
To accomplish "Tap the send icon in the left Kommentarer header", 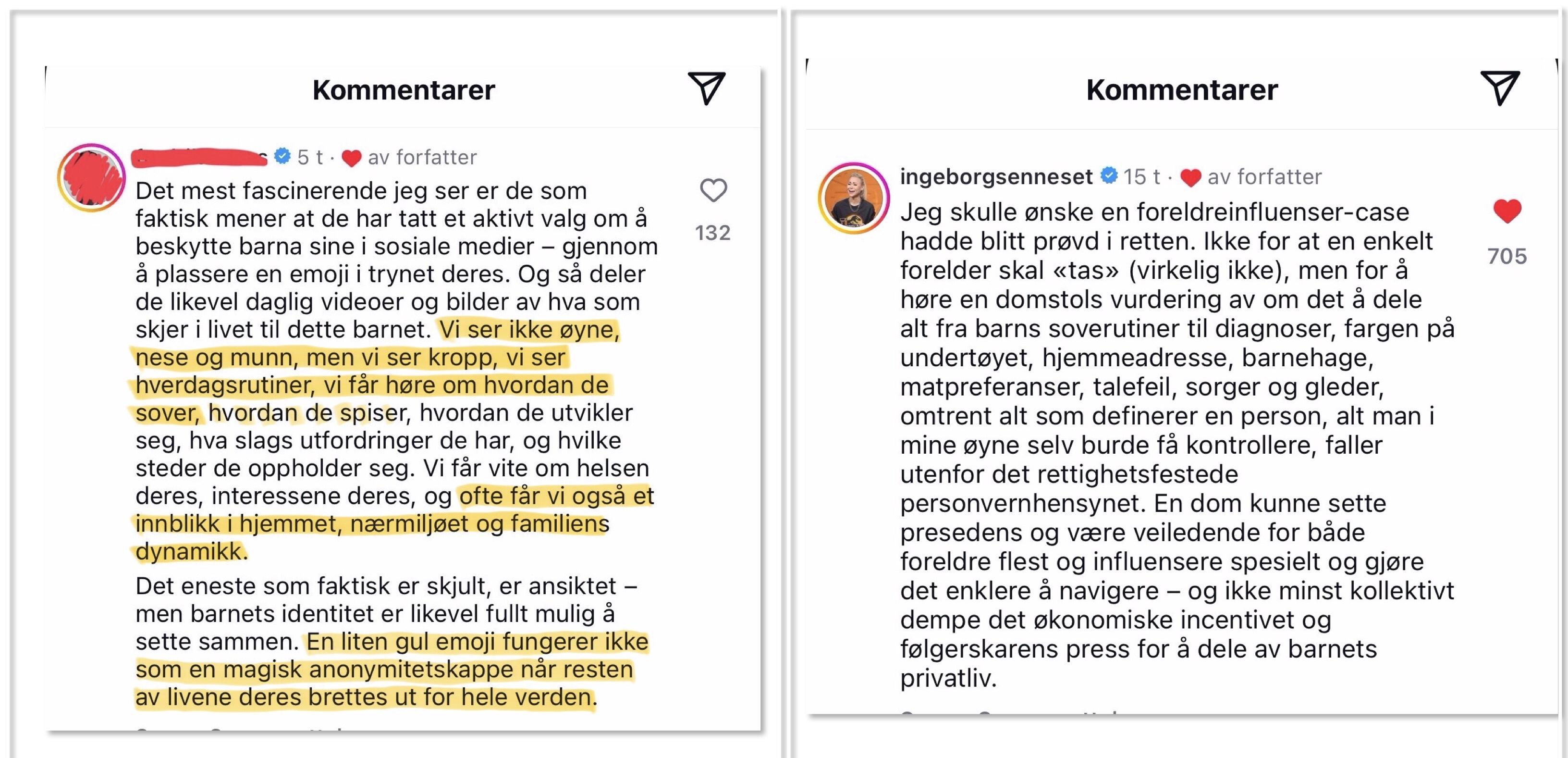I will pos(706,89).
